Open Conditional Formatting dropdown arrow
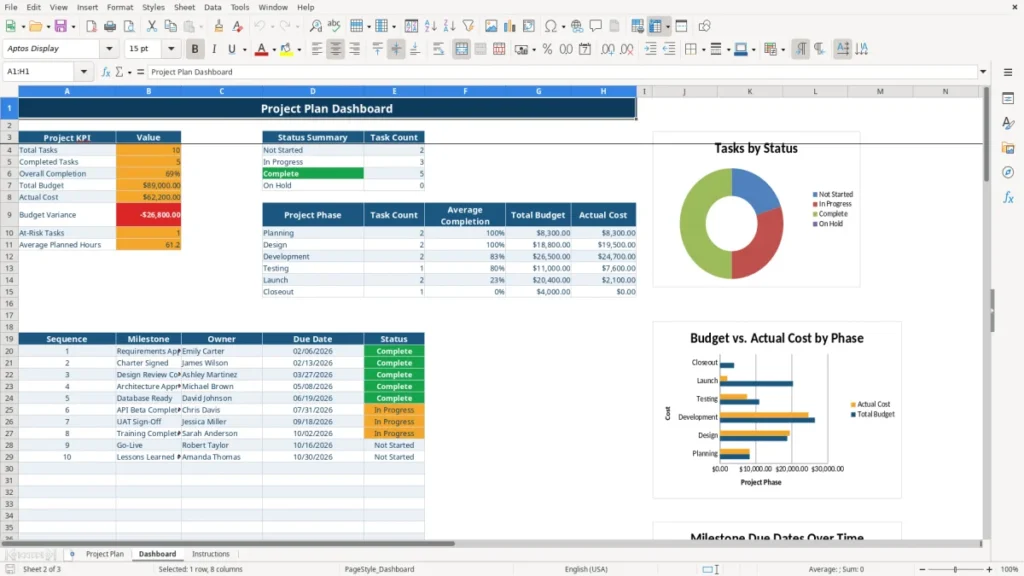Viewport: 1024px width, 576px height. pos(783,50)
